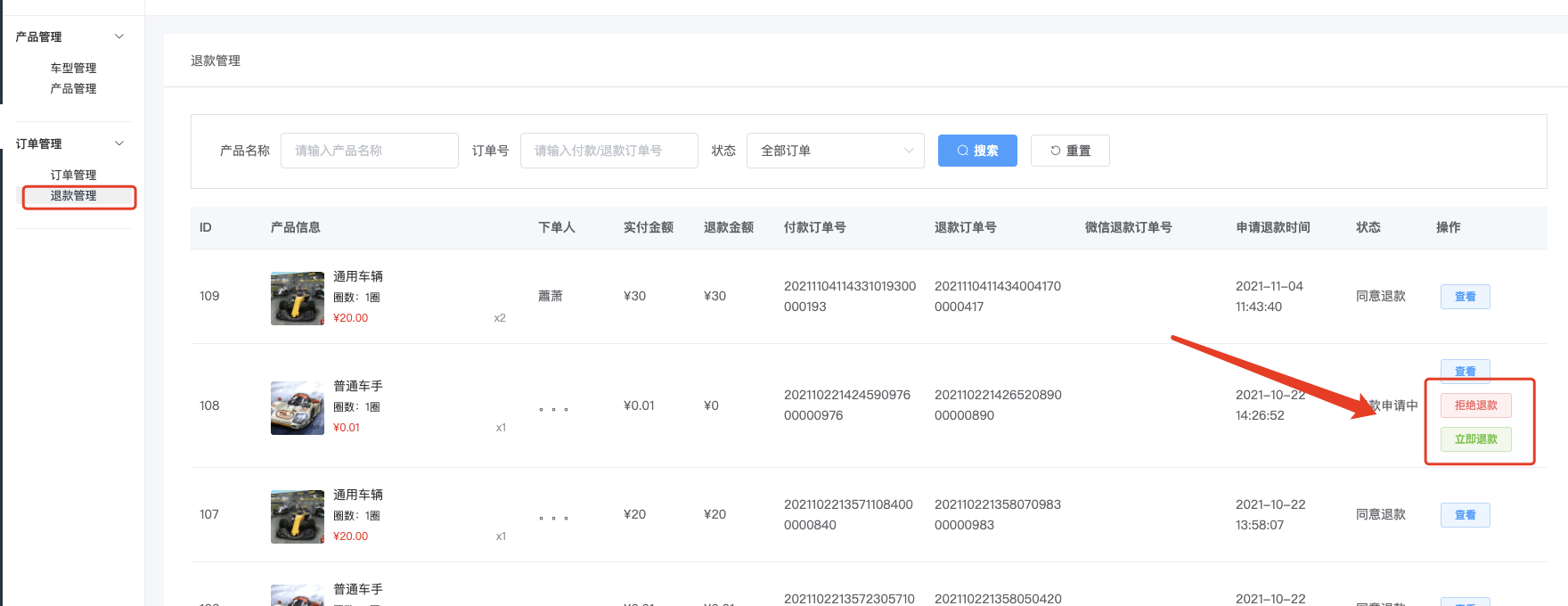Screen dimensions: 1568x606
Task: Click 查看 for order 107
Action: tap(1466, 515)
